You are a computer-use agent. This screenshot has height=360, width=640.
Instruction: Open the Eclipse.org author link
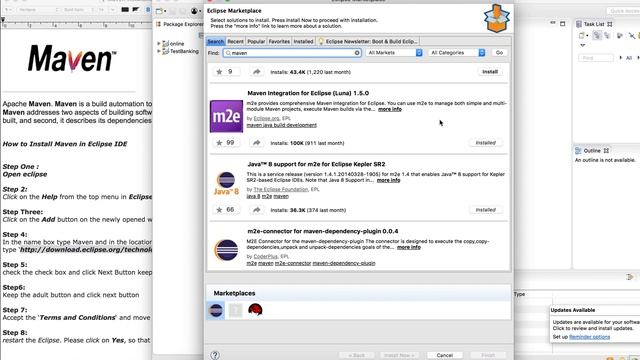(267, 118)
